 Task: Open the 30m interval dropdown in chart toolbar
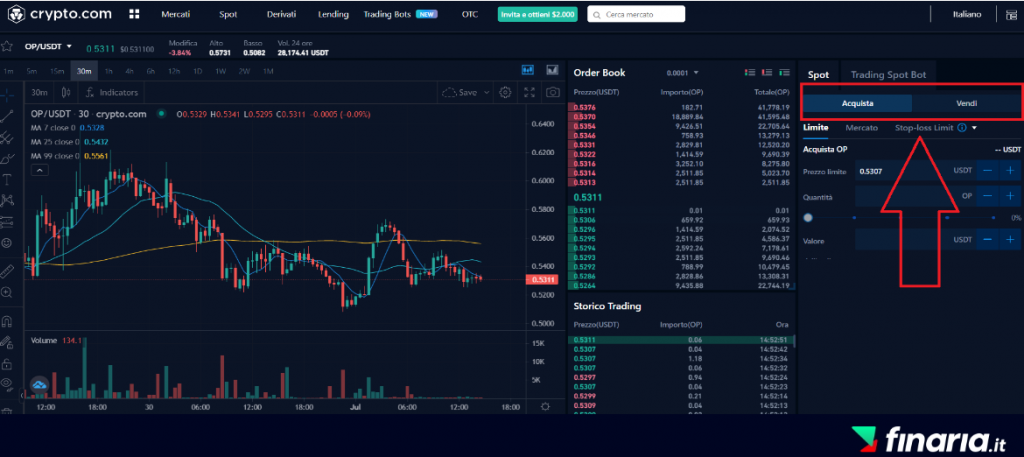[39, 93]
